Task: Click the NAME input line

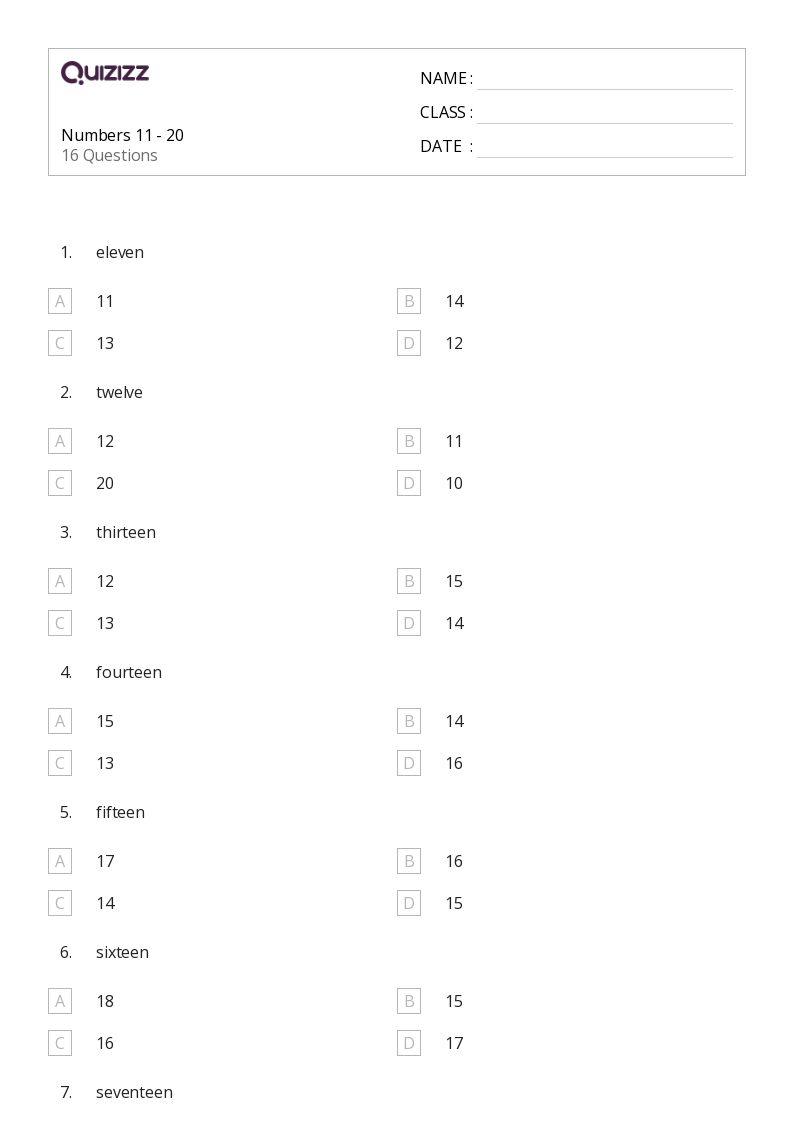Action: [604, 79]
